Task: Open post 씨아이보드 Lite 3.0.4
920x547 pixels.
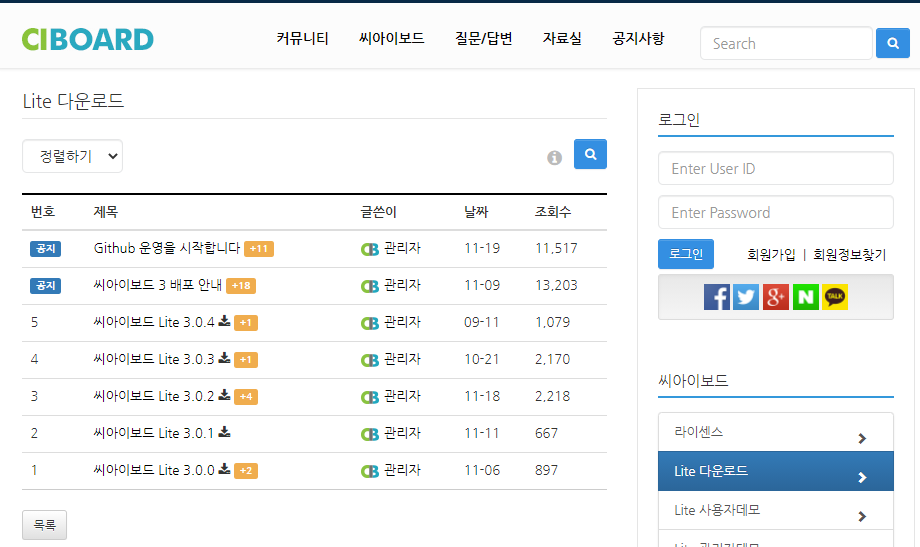Action: [x=154, y=322]
